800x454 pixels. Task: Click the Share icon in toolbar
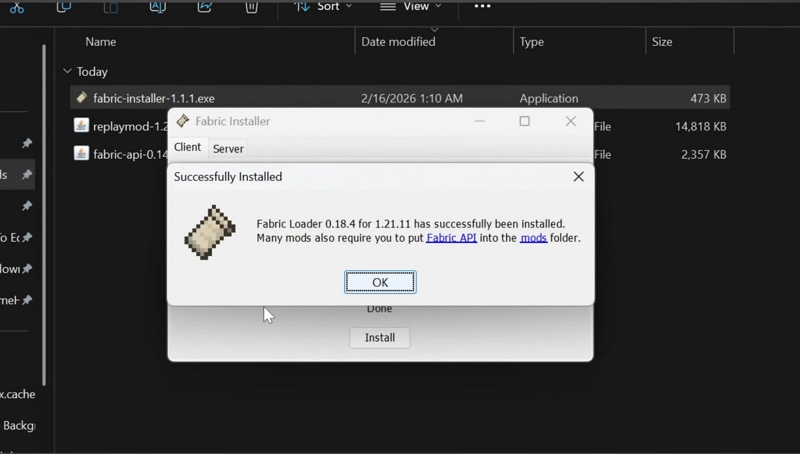(205, 7)
